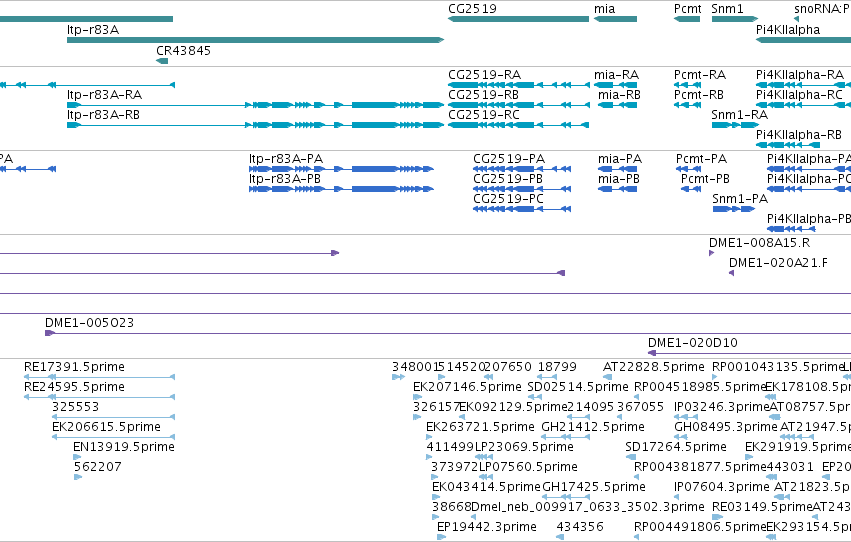Open transcript CG2519-RA

[x=518, y=85]
